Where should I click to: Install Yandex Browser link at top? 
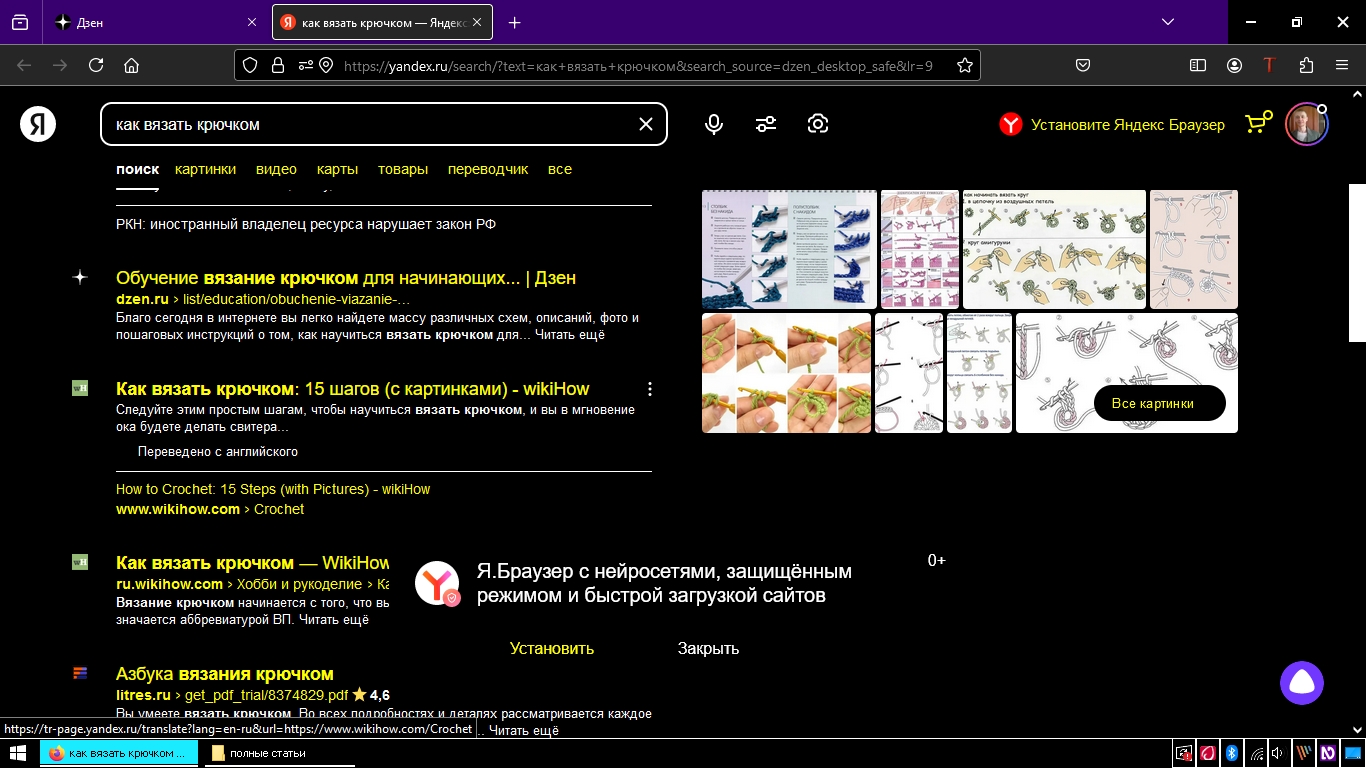(1112, 125)
